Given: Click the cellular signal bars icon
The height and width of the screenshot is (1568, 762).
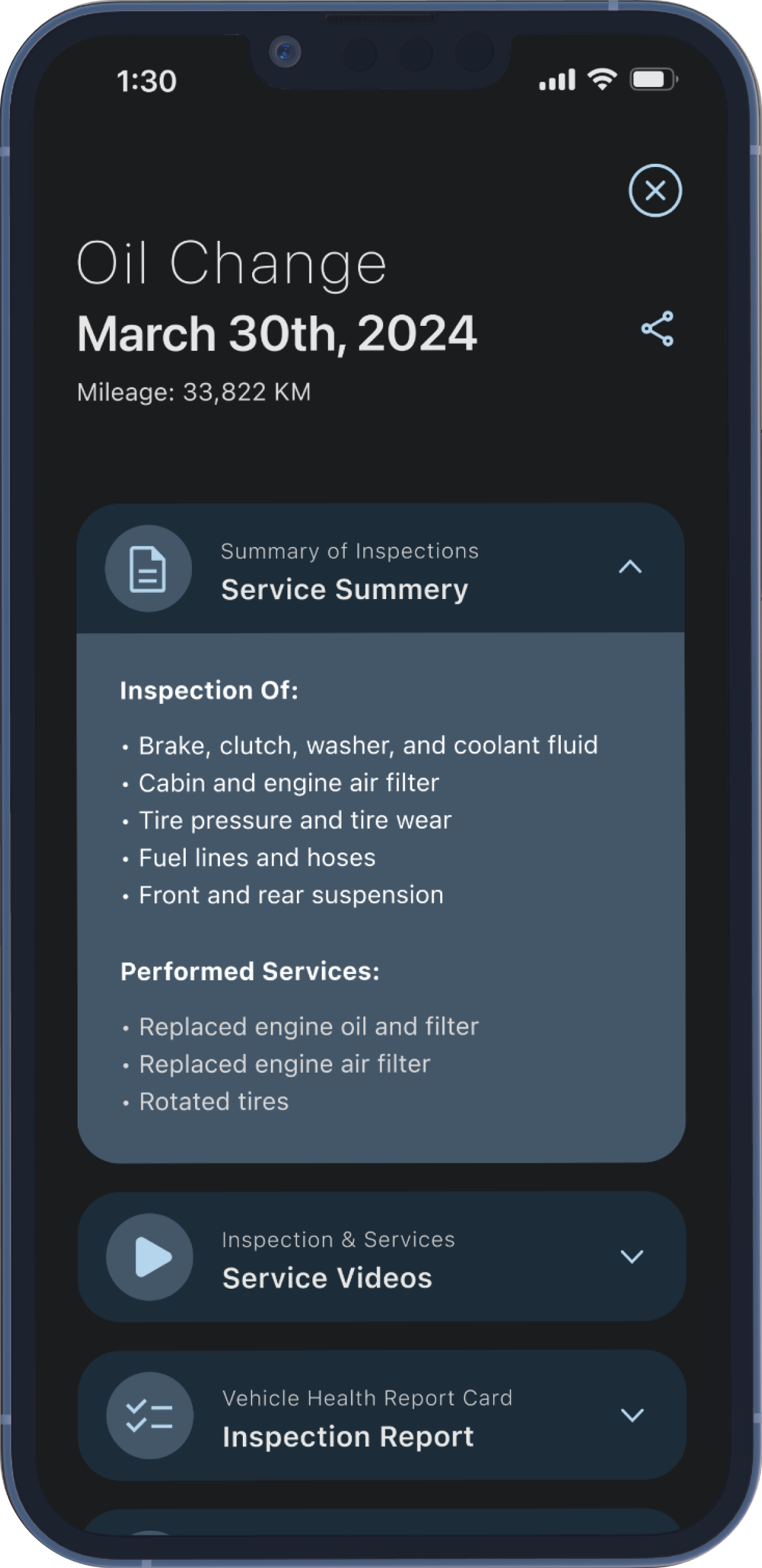Looking at the screenshot, I should click(558, 79).
